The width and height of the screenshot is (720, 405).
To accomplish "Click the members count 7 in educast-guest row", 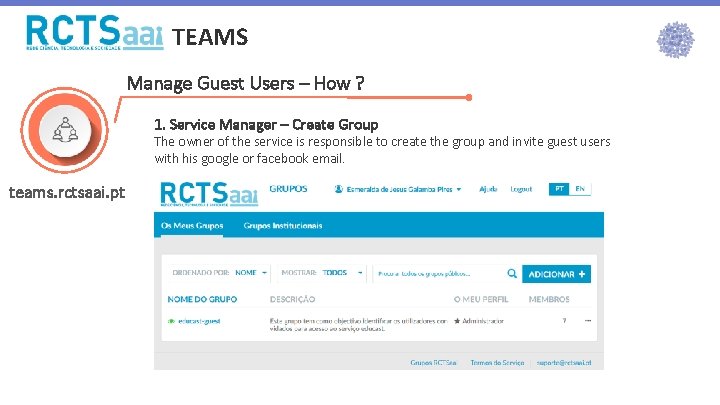I will [x=564, y=321].
